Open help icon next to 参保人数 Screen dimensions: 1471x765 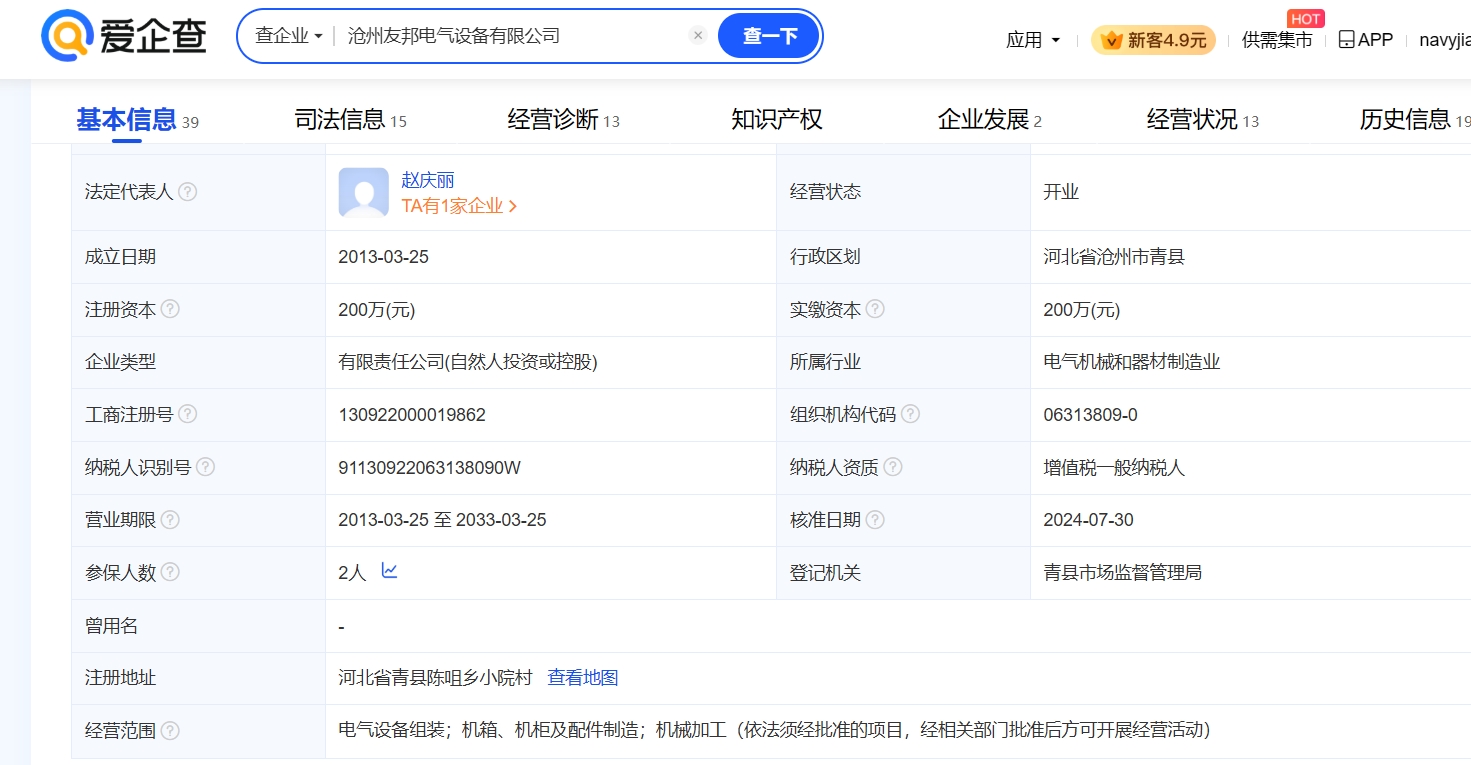pyautogui.click(x=170, y=572)
